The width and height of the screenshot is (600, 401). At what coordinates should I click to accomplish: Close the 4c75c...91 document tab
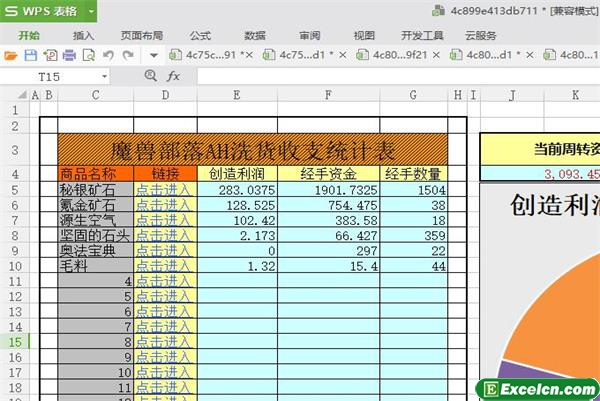tap(249, 55)
